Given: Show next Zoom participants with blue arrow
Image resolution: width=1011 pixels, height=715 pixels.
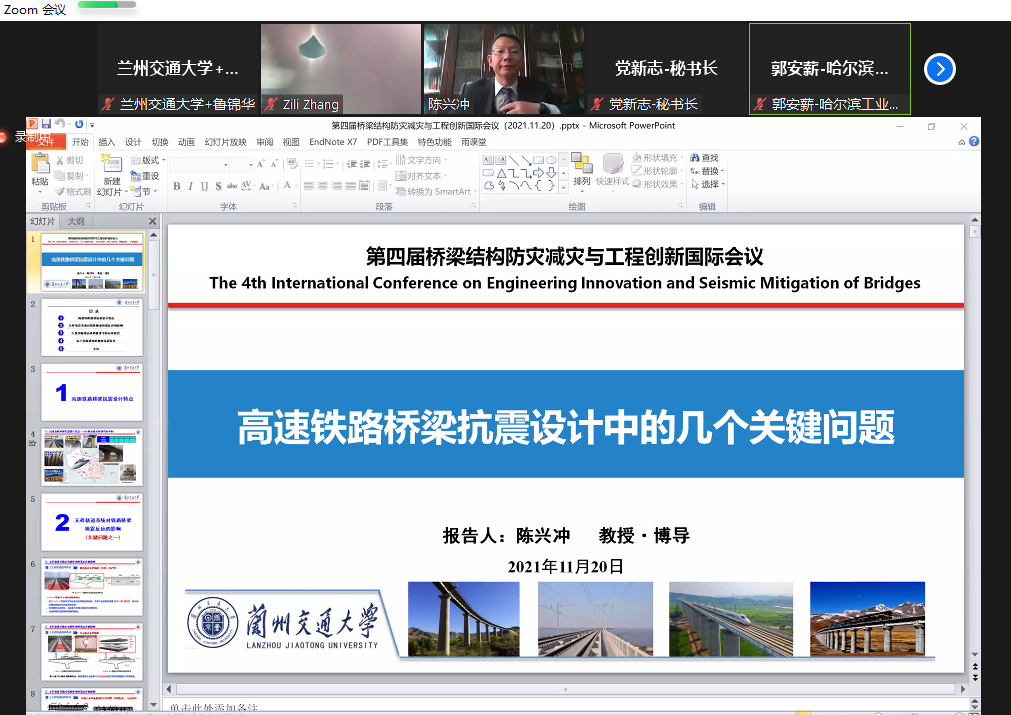Looking at the screenshot, I should coord(939,69).
